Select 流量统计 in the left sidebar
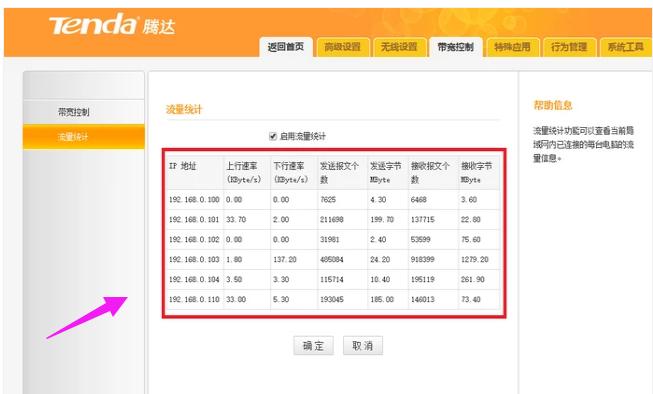This screenshot has width=653, height=394. pyautogui.click(x=84, y=136)
